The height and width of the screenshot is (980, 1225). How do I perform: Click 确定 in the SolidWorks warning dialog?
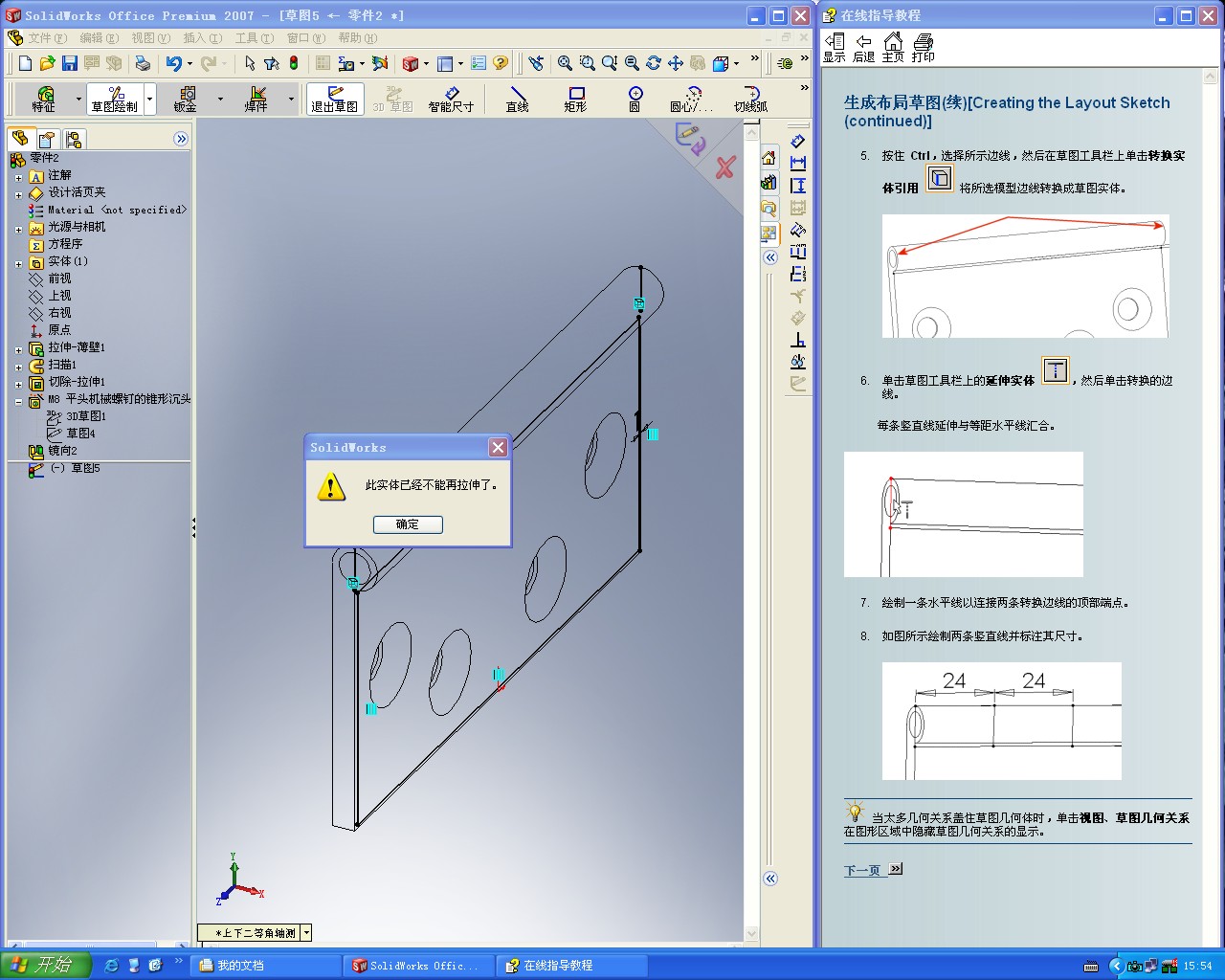tap(408, 524)
